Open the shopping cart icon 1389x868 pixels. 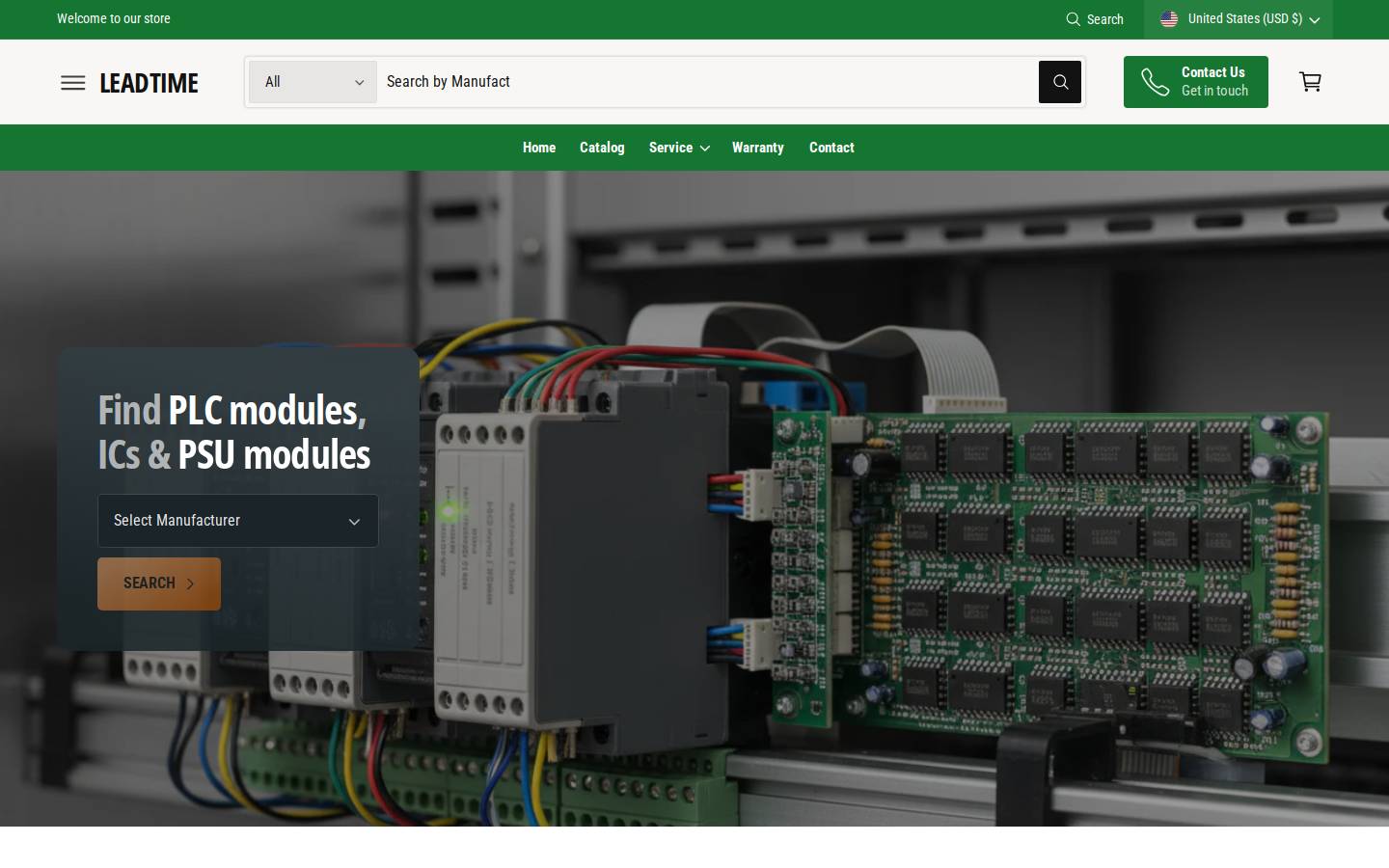[1310, 82]
